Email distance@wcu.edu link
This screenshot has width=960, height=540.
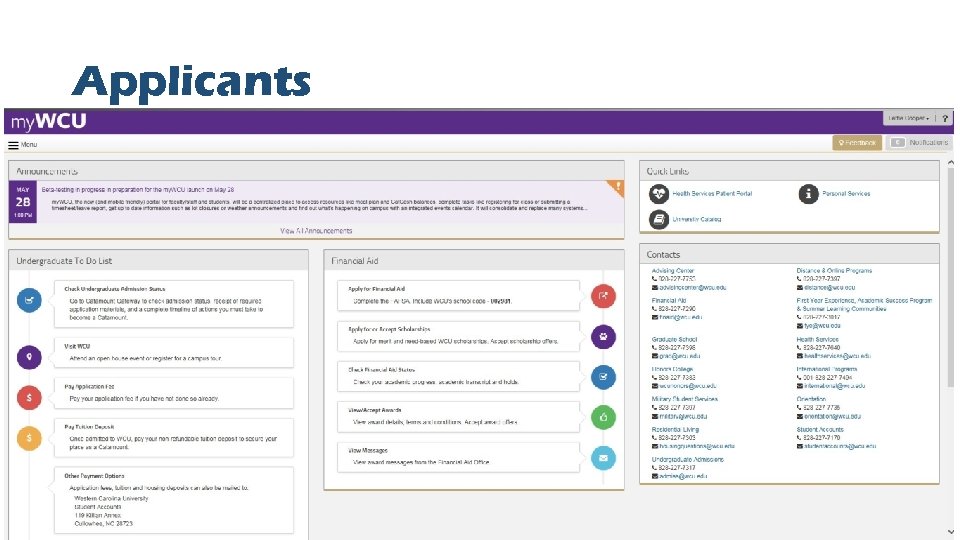pyautogui.click(x=830, y=287)
